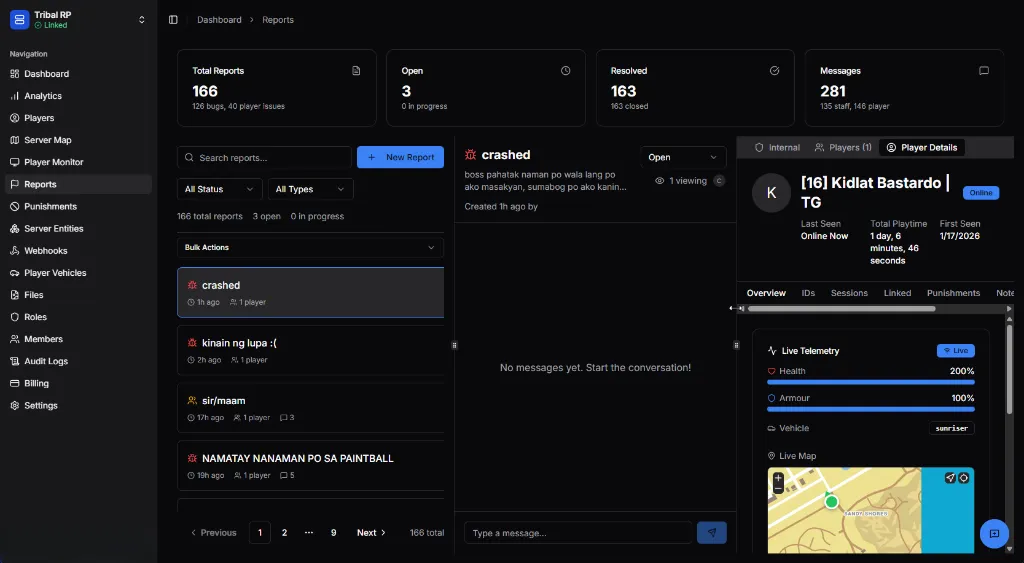The image size is (1024, 563).
Task: Expand the Bulk Actions dropdown
Action: point(310,248)
